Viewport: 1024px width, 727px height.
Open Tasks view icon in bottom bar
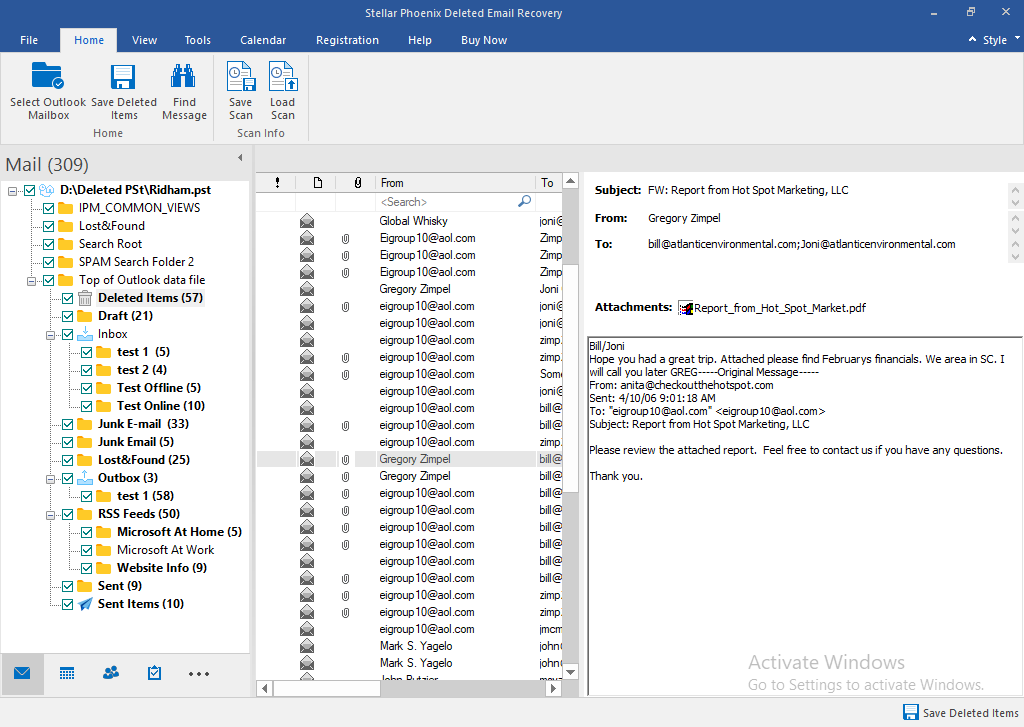(154, 673)
